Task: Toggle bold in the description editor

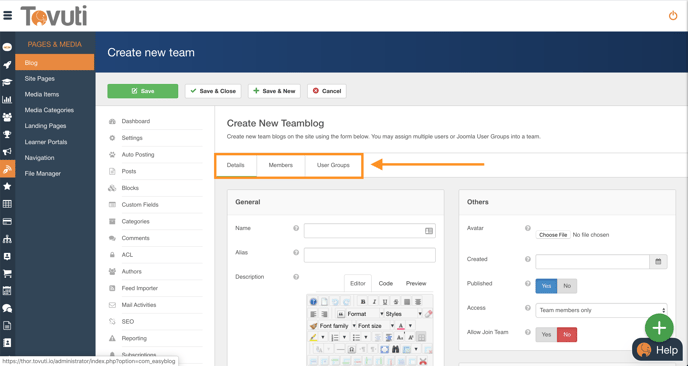Action: 363,301
